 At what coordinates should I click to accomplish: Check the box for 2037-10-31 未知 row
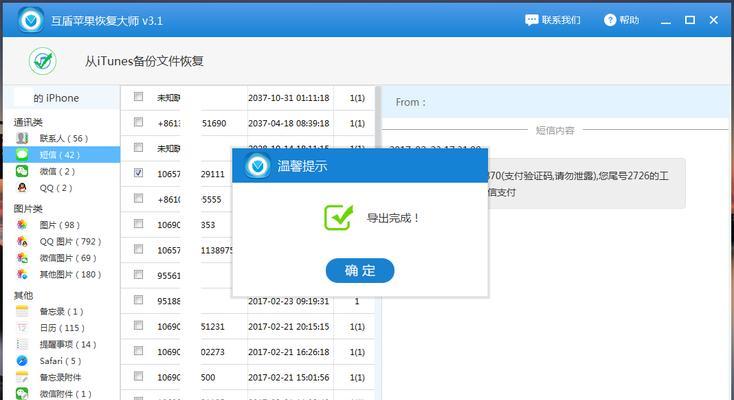coord(138,96)
